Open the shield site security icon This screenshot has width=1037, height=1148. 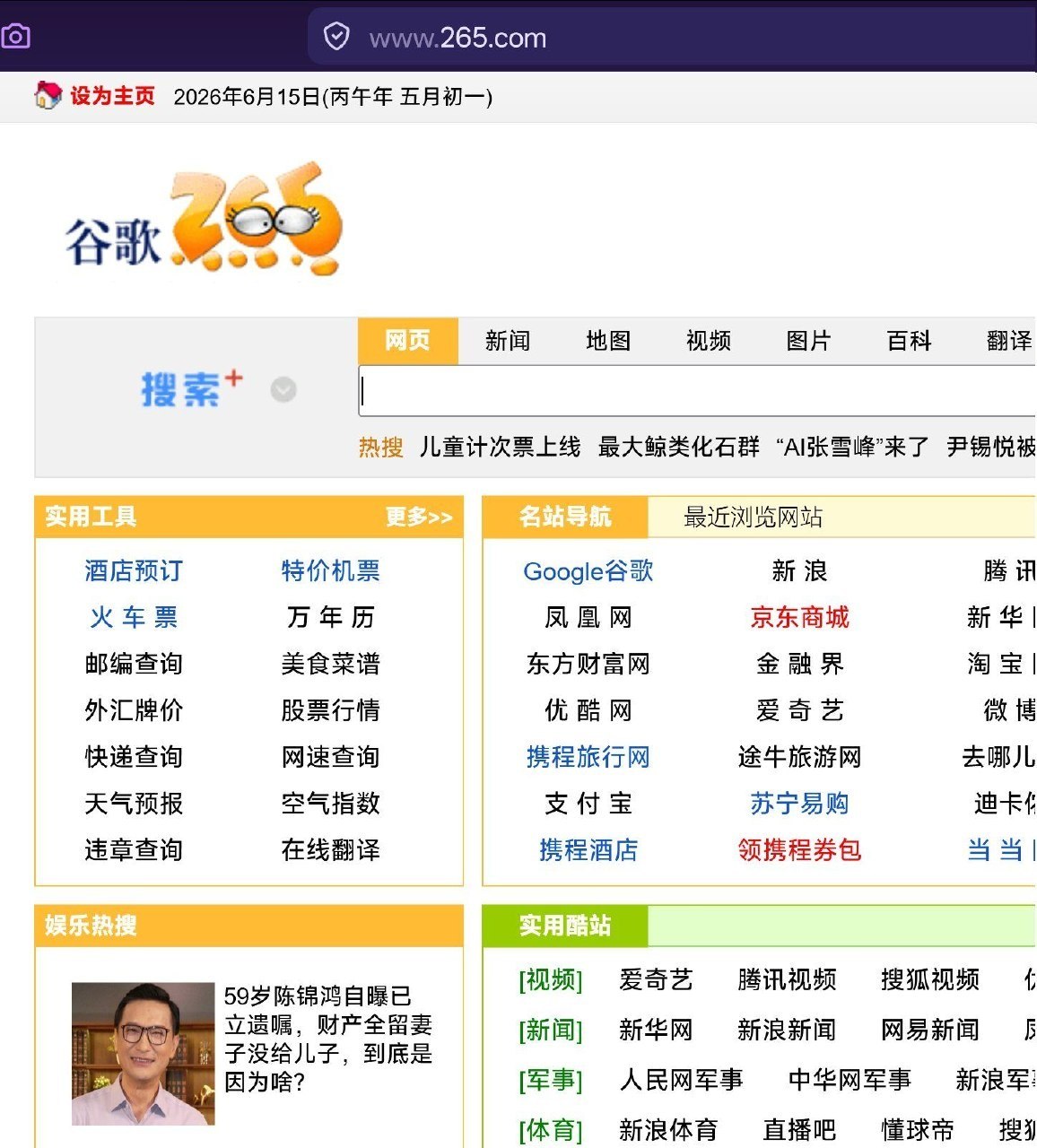(x=336, y=37)
